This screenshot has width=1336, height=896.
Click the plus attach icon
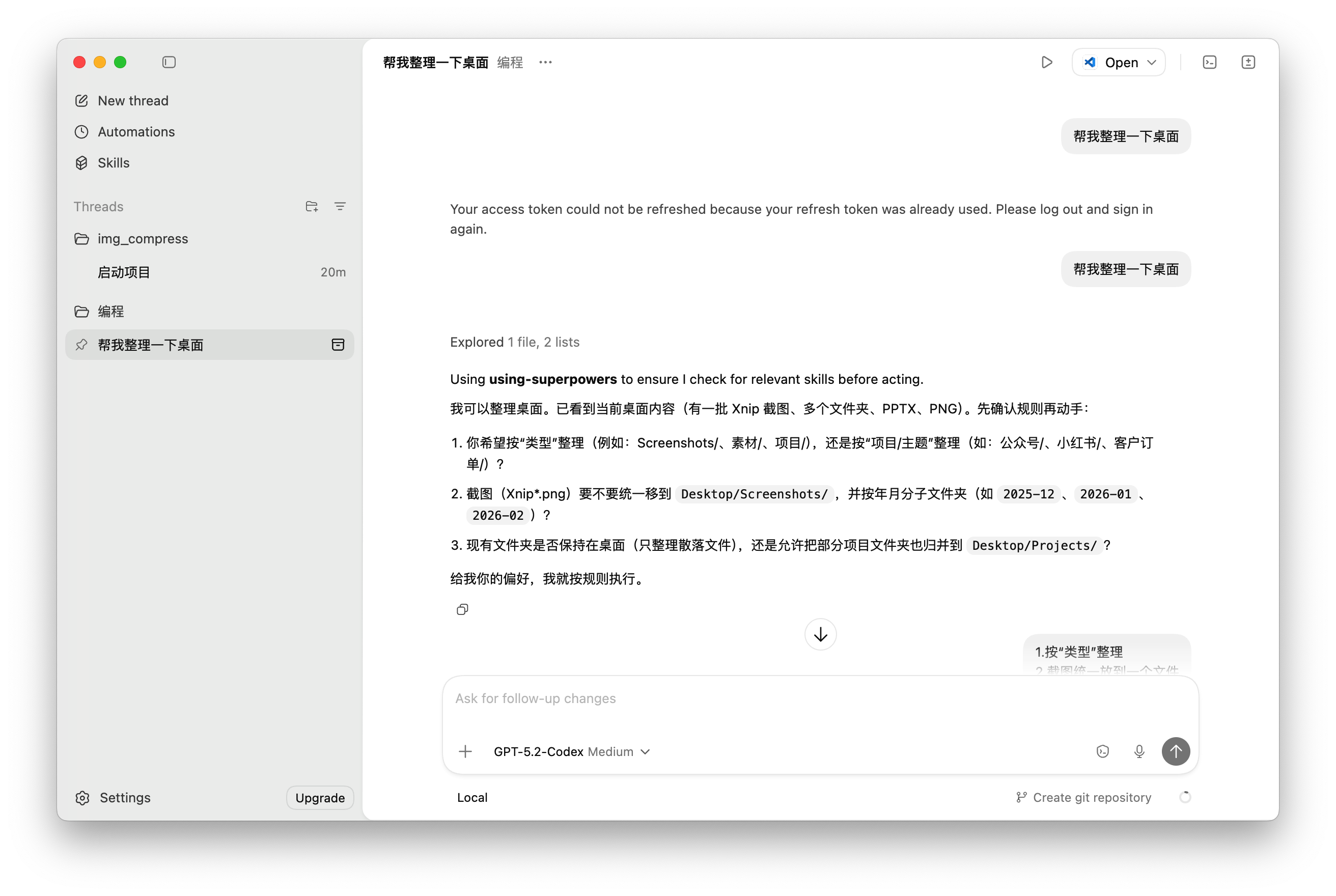pos(465,751)
